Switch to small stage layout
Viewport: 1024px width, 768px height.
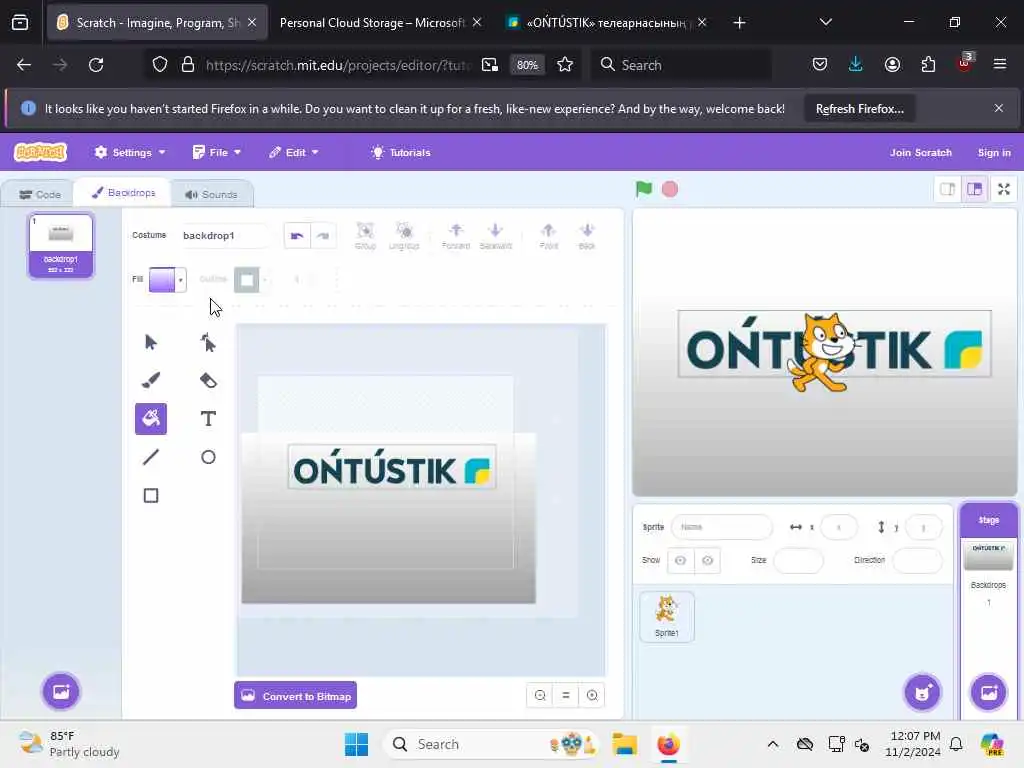[948, 189]
